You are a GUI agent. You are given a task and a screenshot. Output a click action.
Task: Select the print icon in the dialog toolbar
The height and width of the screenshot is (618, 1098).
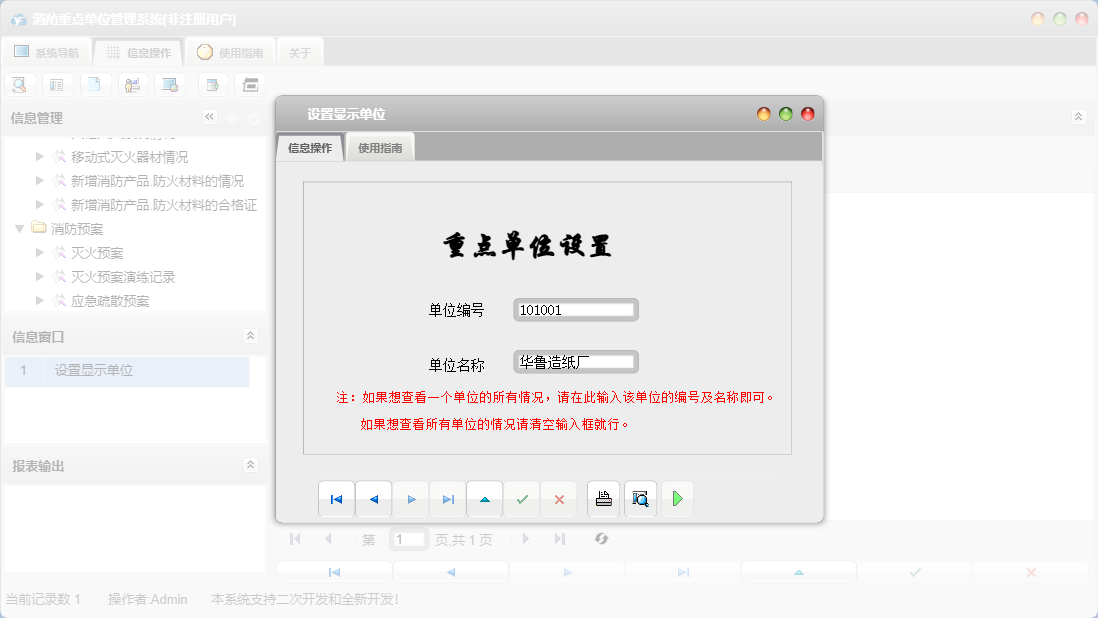point(603,498)
